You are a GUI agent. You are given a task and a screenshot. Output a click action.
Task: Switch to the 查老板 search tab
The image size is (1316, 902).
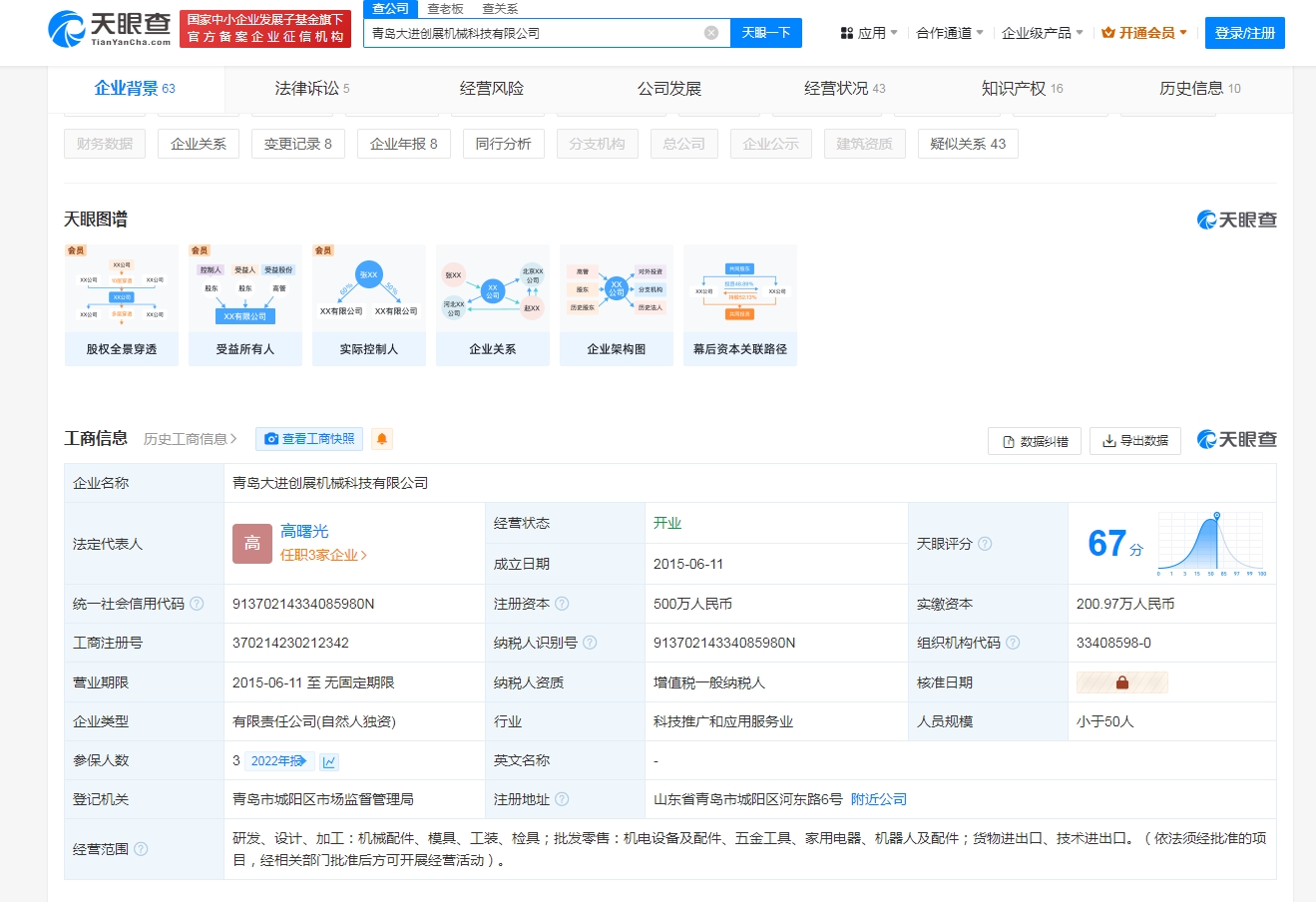point(445,8)
